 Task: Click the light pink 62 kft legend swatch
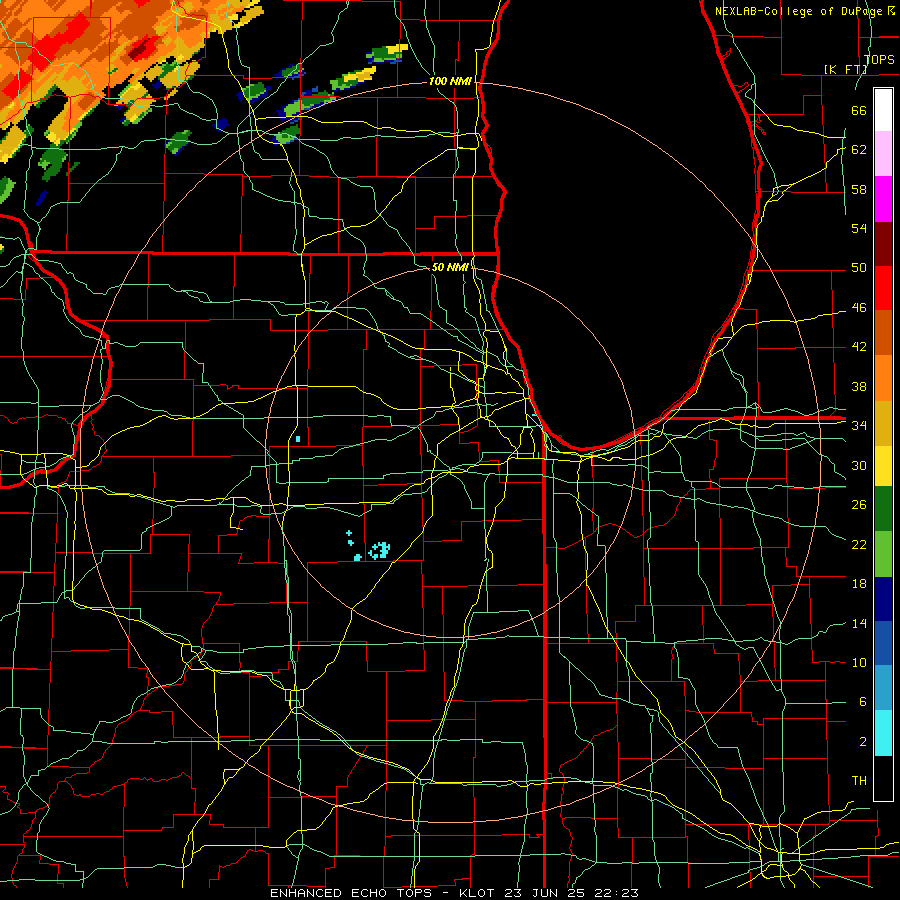tap(883, 154)
